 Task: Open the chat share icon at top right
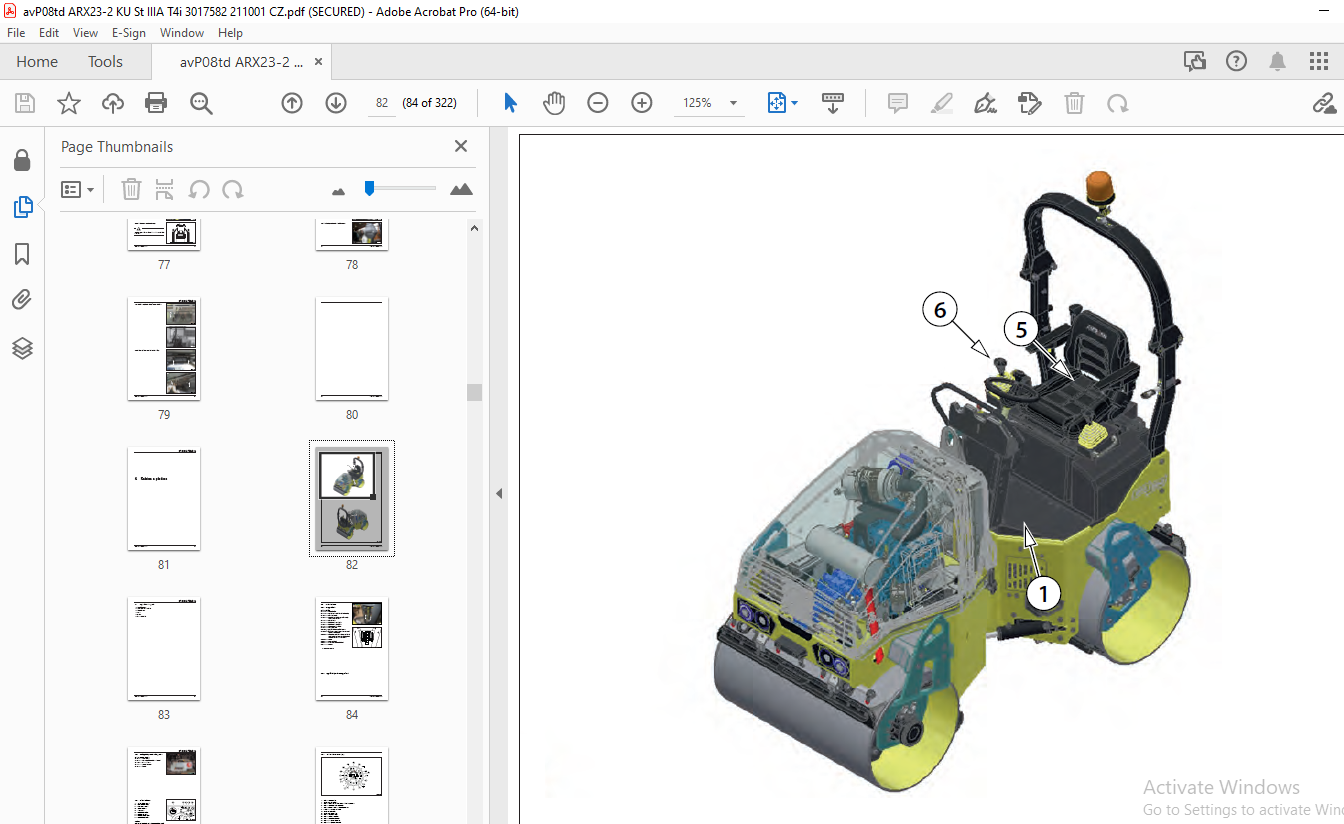1195,61
